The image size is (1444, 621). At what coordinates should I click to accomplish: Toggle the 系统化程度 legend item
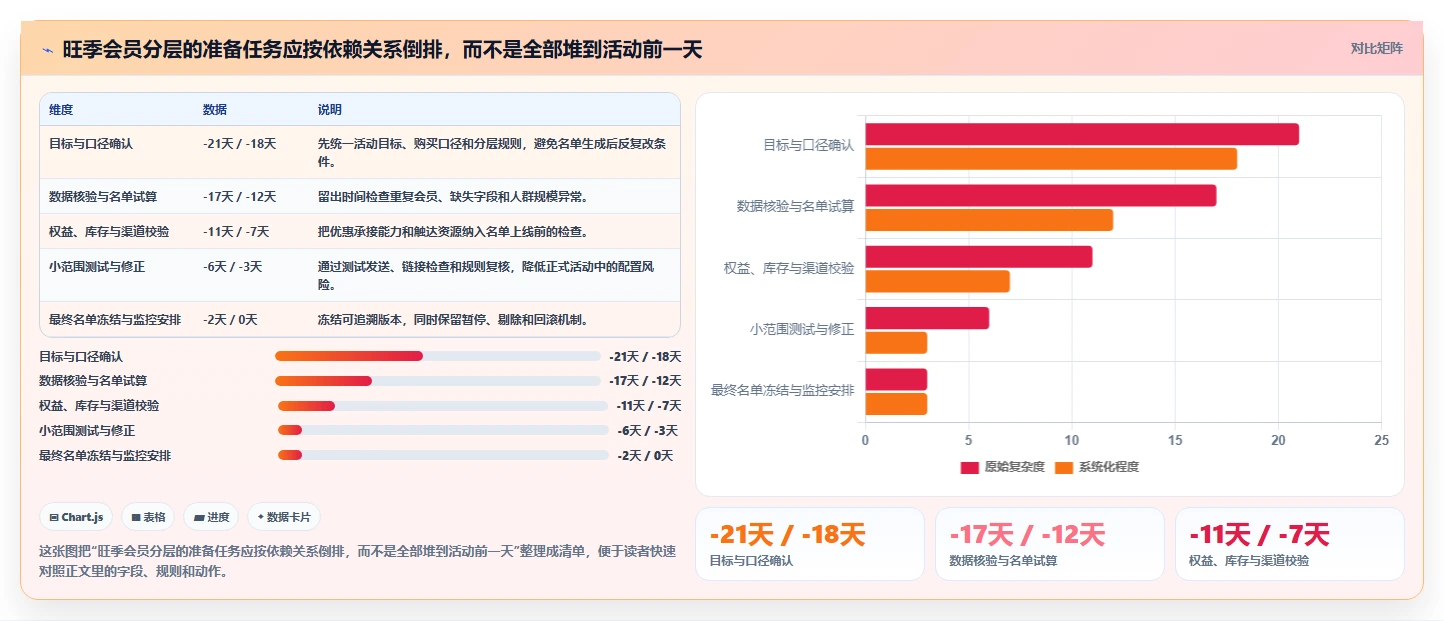point(1096,467)
